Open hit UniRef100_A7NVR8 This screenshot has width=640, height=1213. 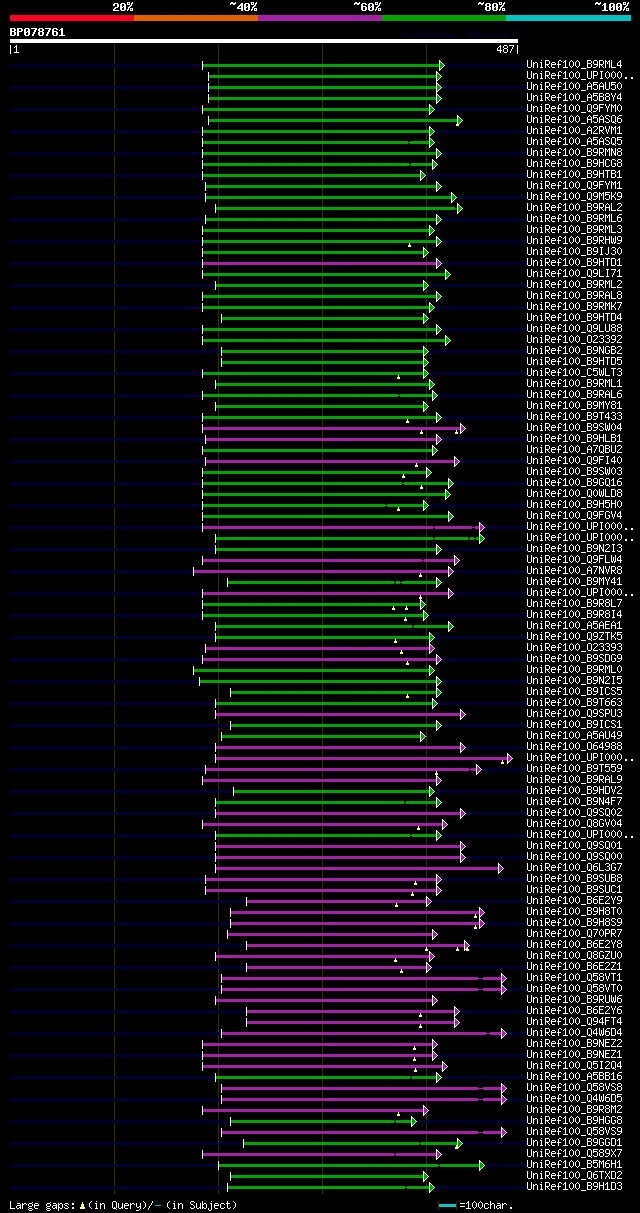coord(574,571)
